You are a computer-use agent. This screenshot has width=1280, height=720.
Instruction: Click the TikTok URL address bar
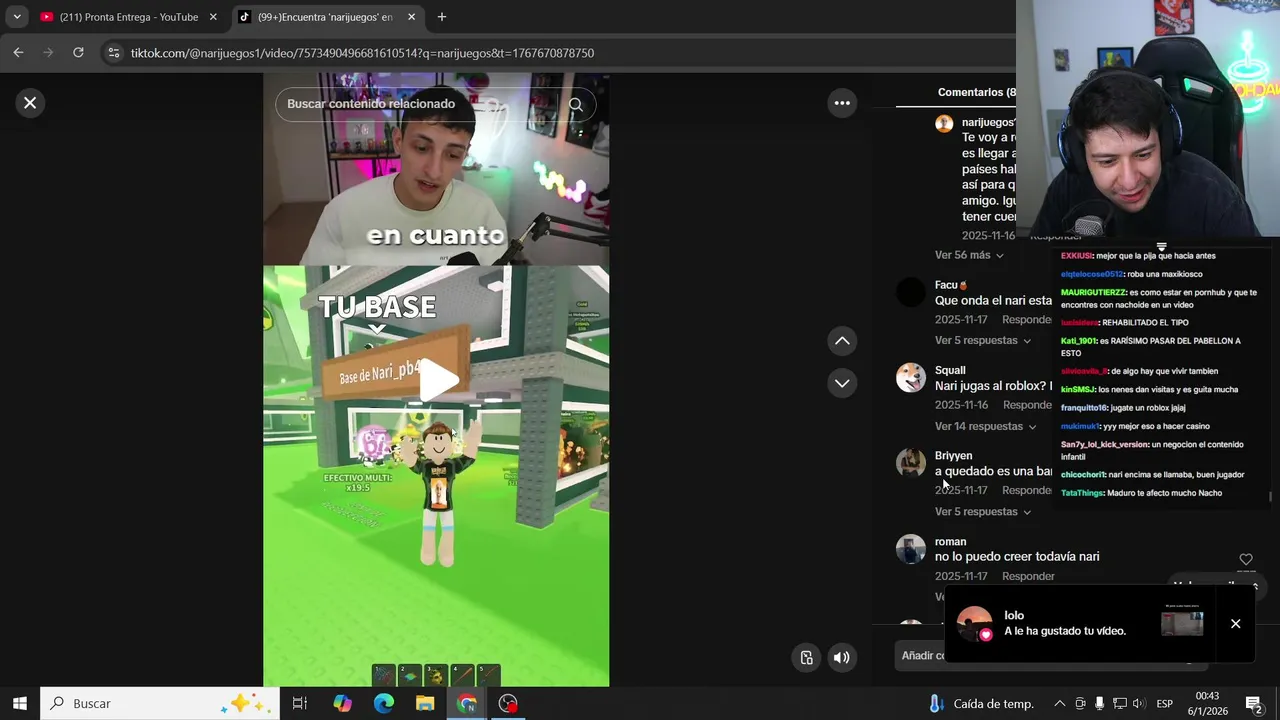[x=362, y=53]
